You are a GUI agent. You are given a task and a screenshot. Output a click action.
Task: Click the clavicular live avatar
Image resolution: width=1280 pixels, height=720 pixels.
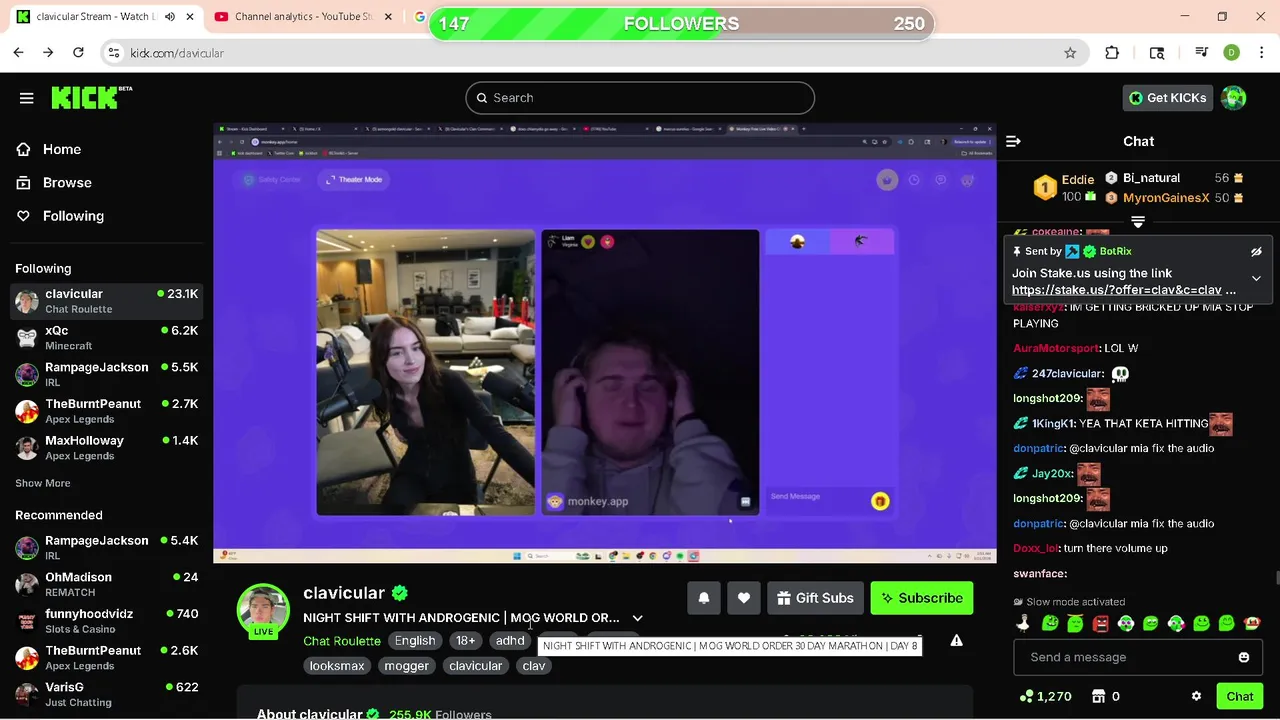coord(263,609)
